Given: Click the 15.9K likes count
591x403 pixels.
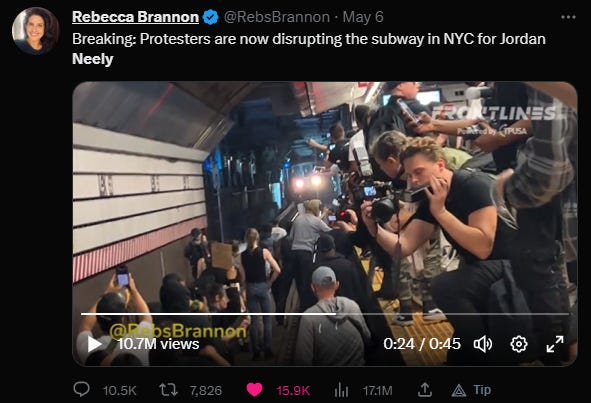Looking at the screenshot, I should [293, 391].
